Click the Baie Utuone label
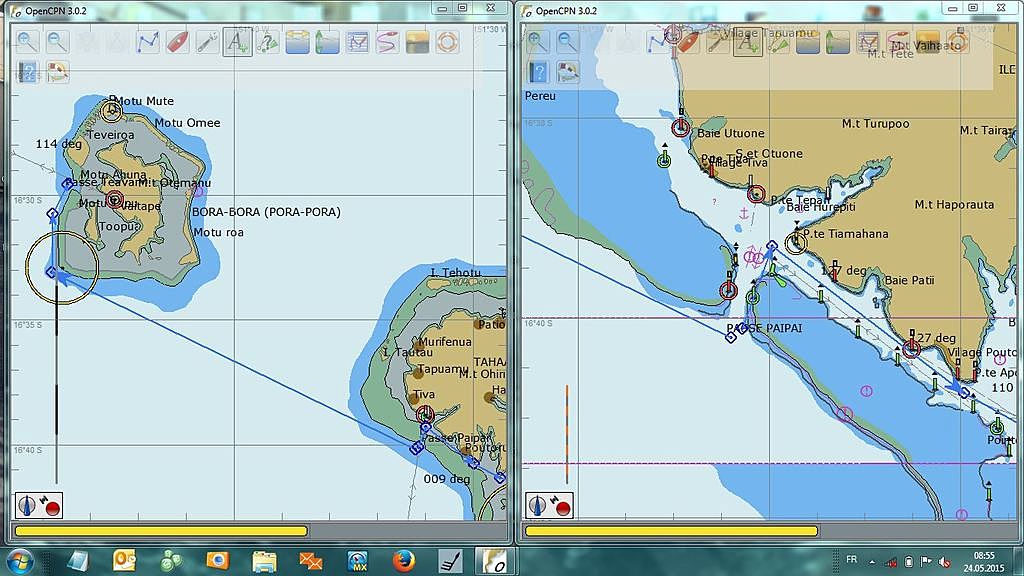Viewport: 1024px width, 576px height. [731, 133]
